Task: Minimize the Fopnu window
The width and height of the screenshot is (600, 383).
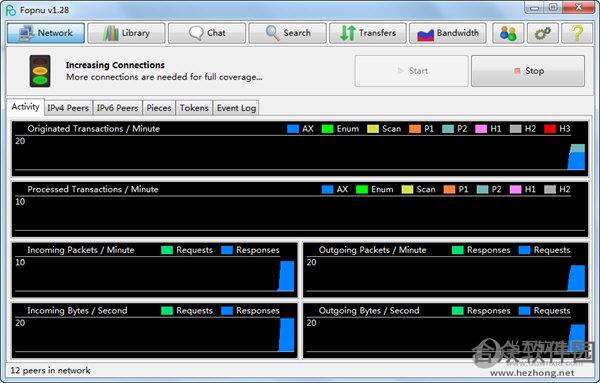Action: tap(535, 8)
